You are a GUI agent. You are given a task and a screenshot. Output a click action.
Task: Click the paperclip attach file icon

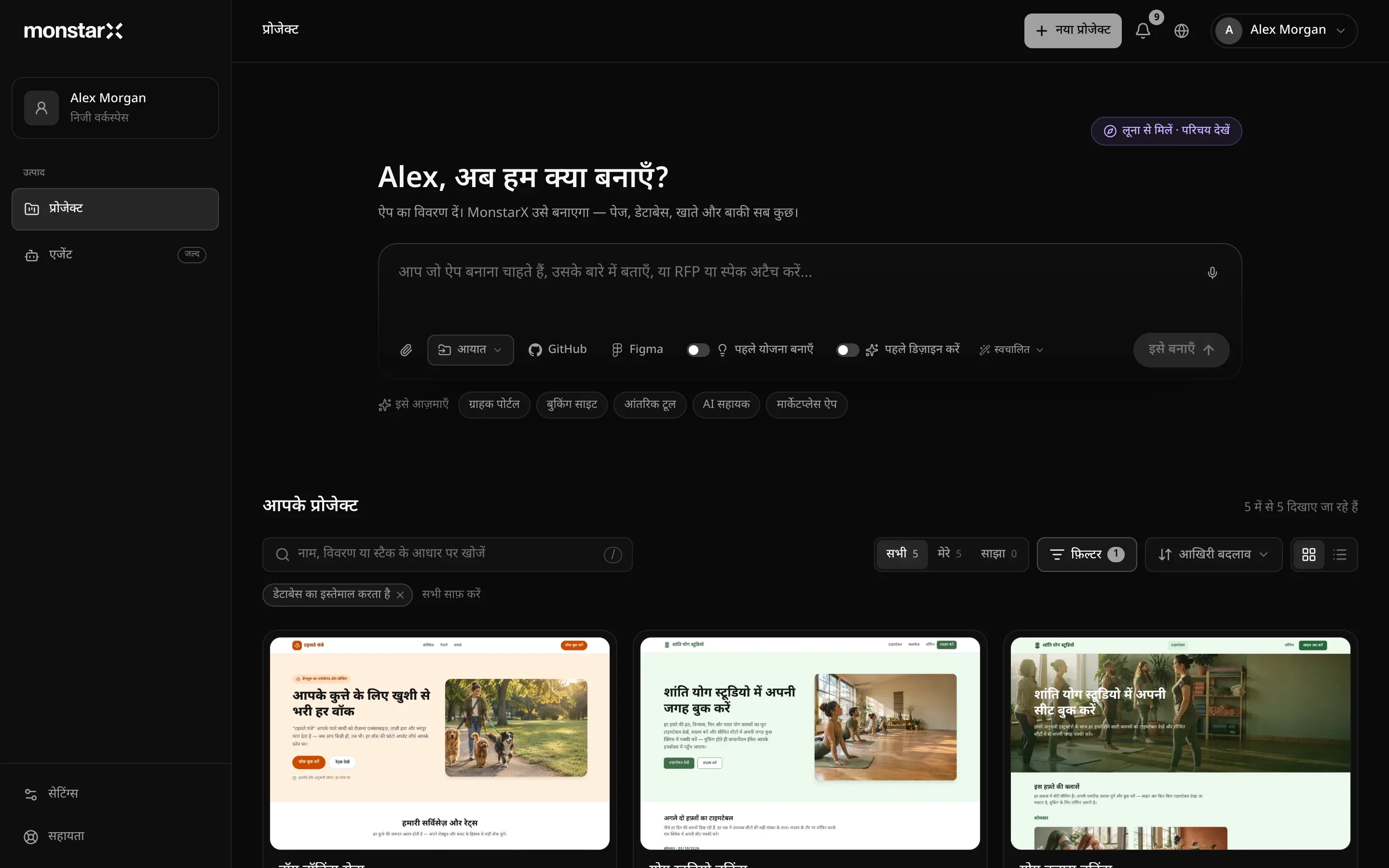[x=407, y=350]
